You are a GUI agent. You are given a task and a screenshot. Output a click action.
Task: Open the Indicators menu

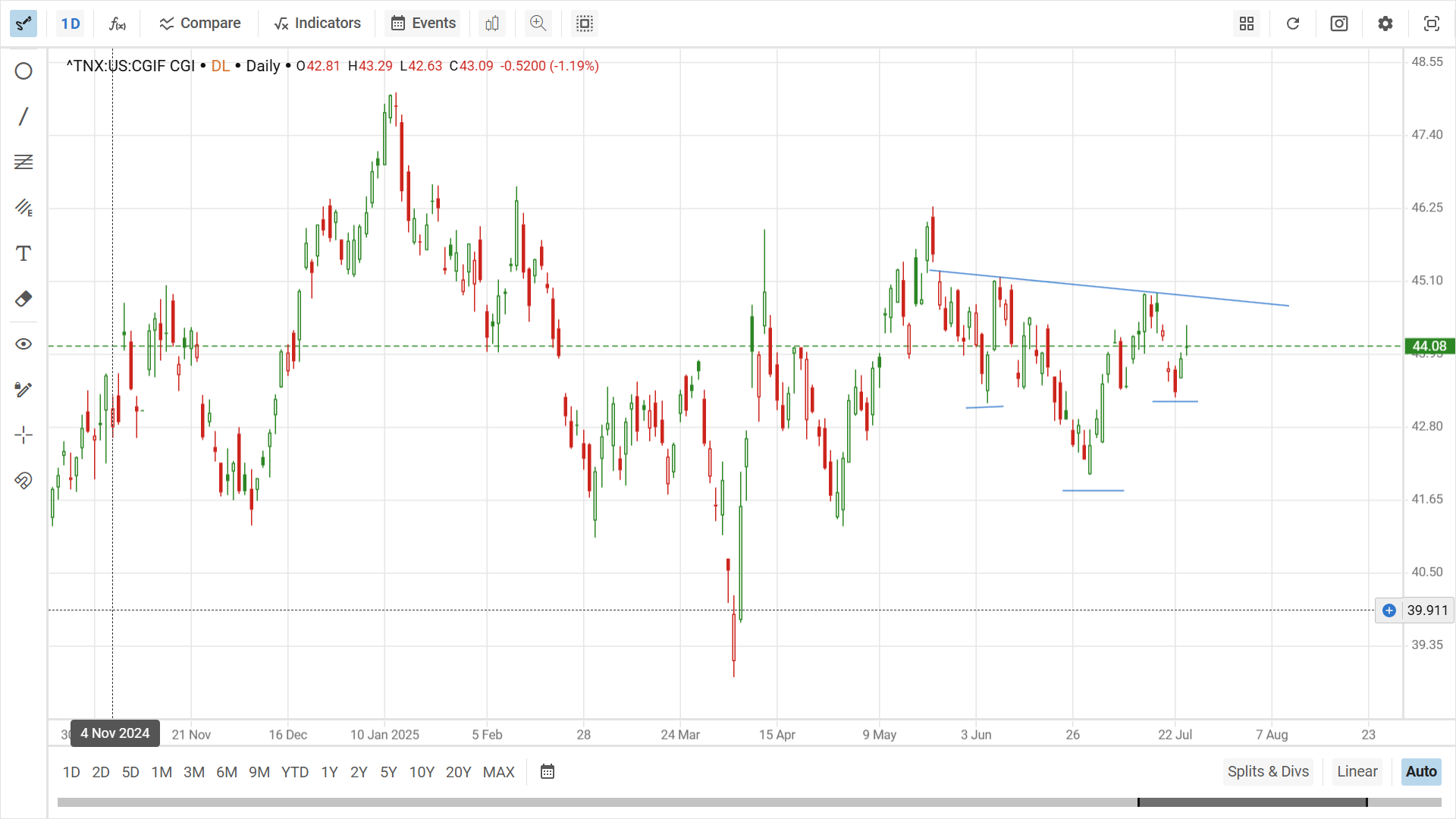(x=318, y=24)
